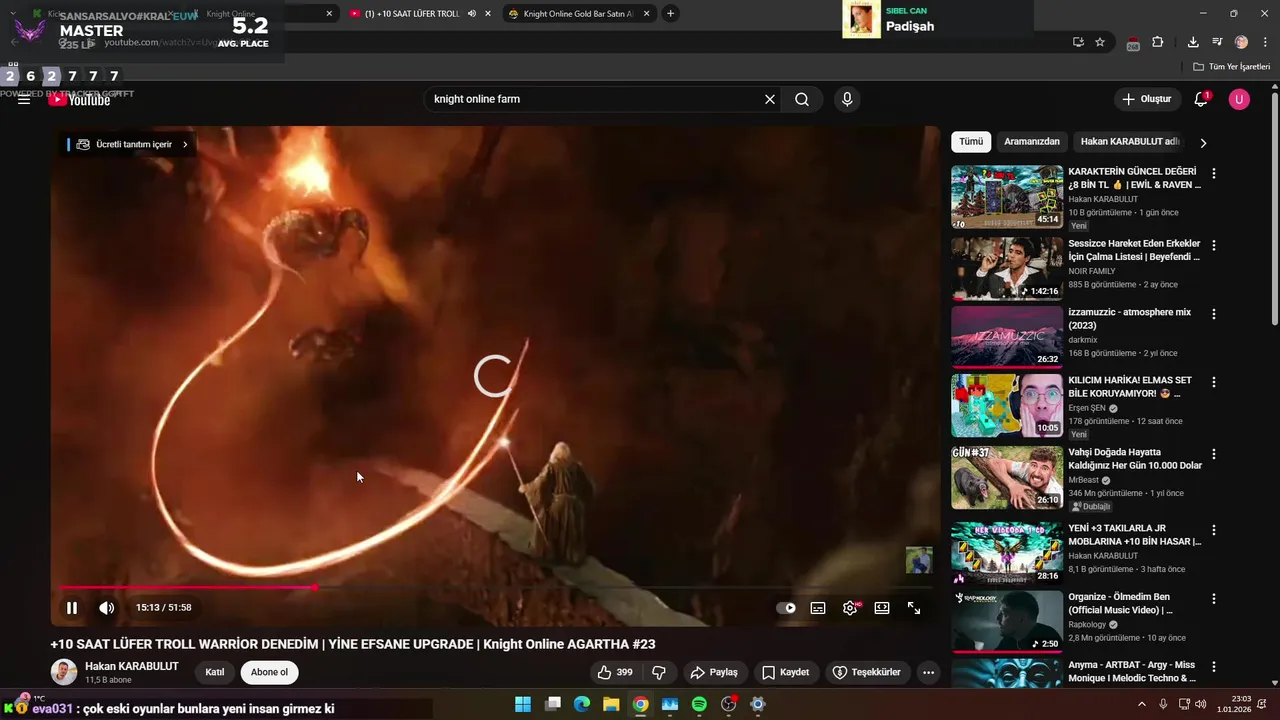Click the Oluştur create button
Screen dimensions: 1280x720
tap(1147, 99)
